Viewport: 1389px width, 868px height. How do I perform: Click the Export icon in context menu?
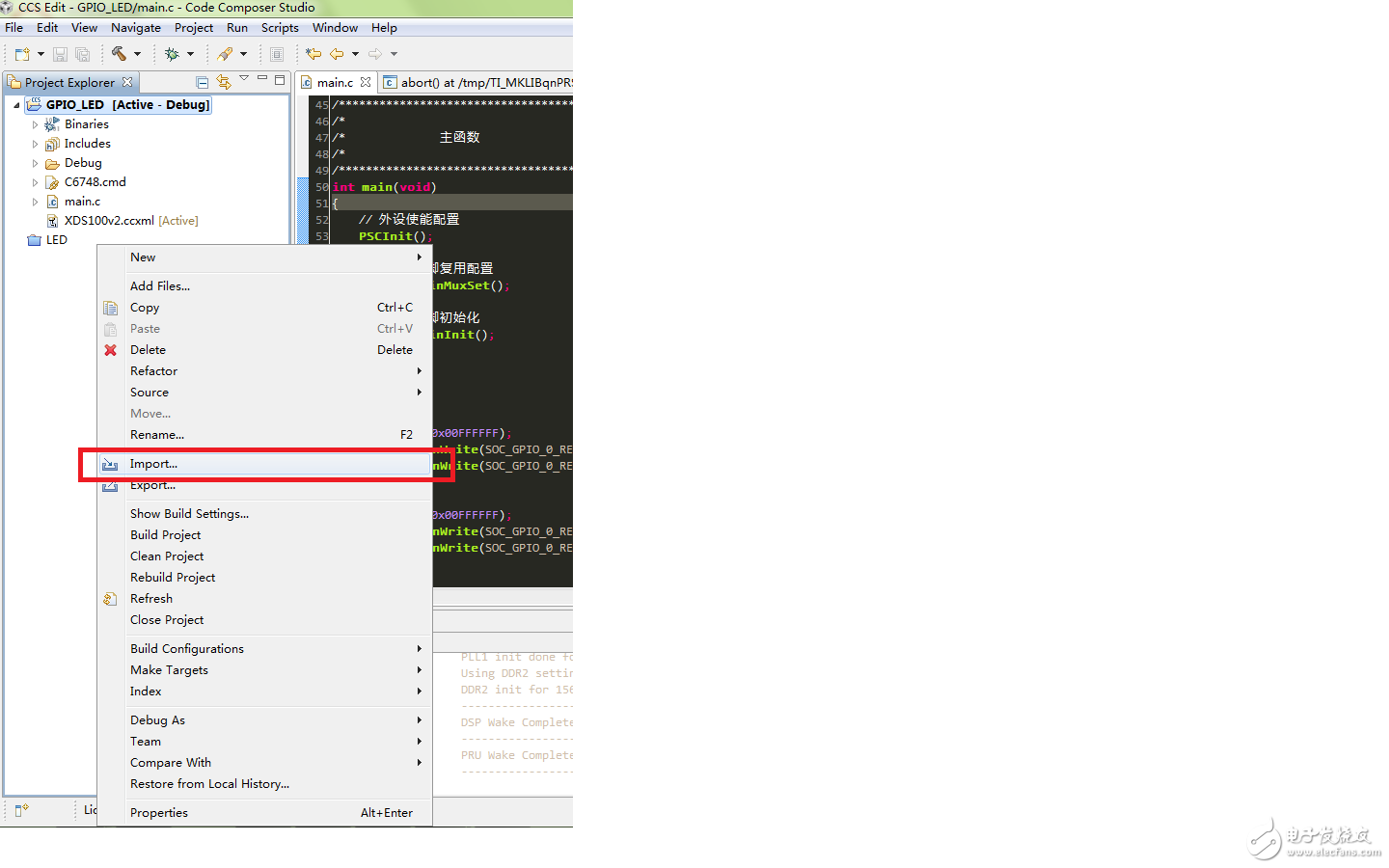[x=111, y=485]
